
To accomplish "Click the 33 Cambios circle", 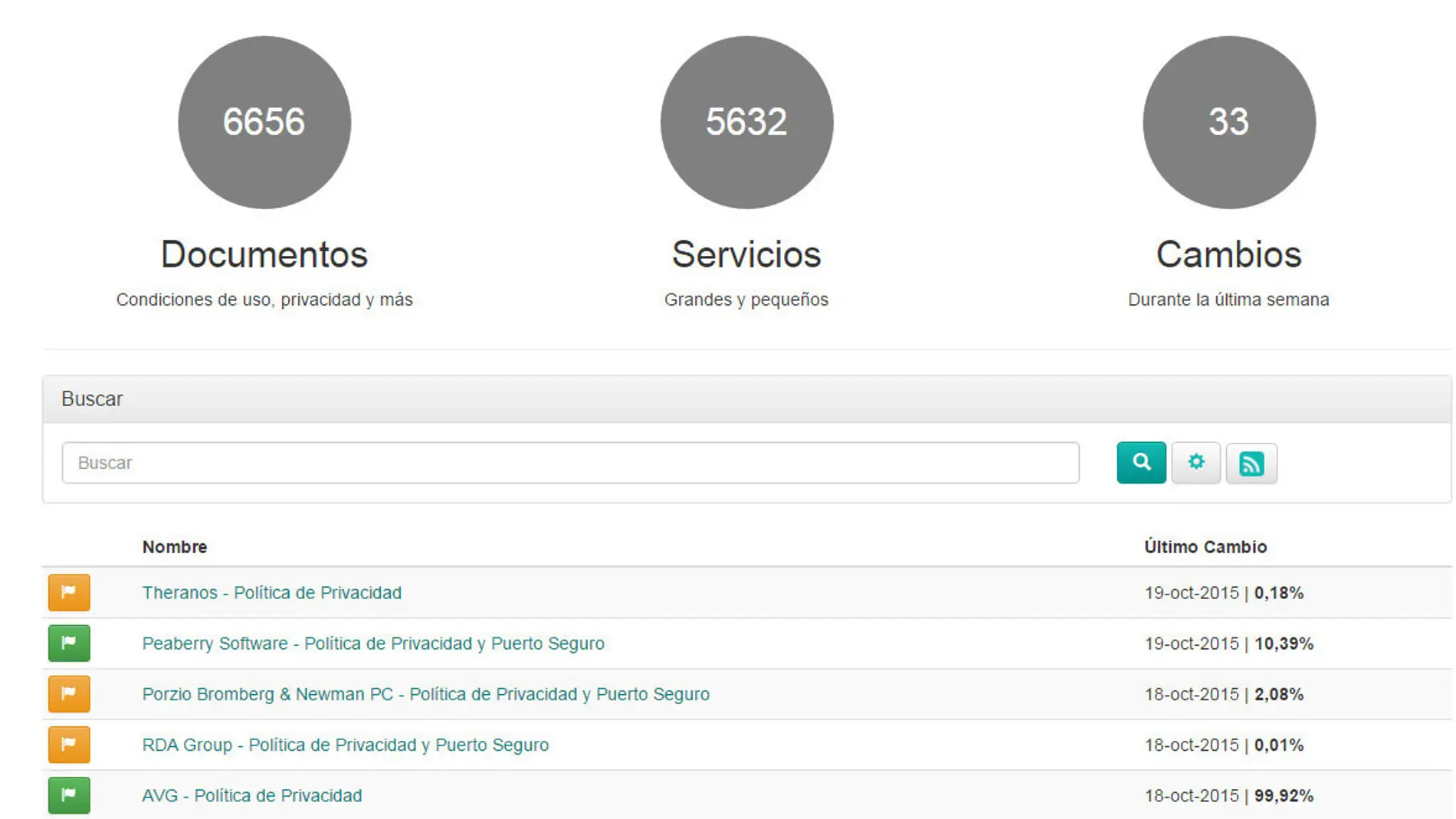I will [1228, 123].
